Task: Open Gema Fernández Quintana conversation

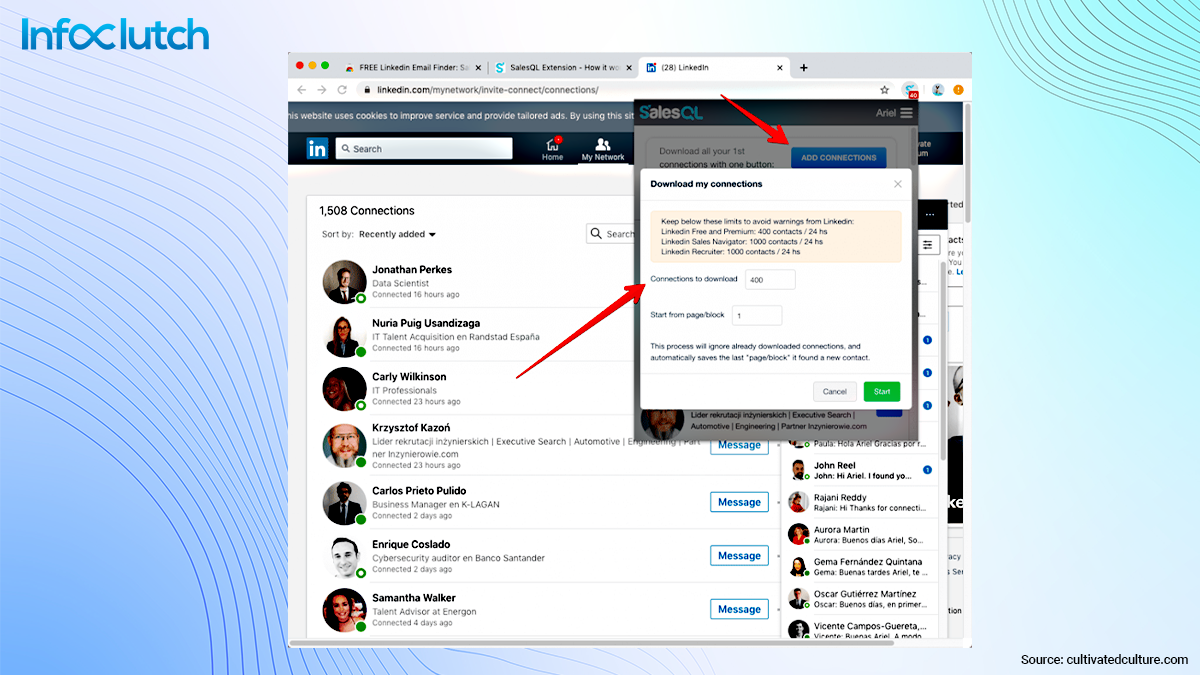Action: pos(860,567)
